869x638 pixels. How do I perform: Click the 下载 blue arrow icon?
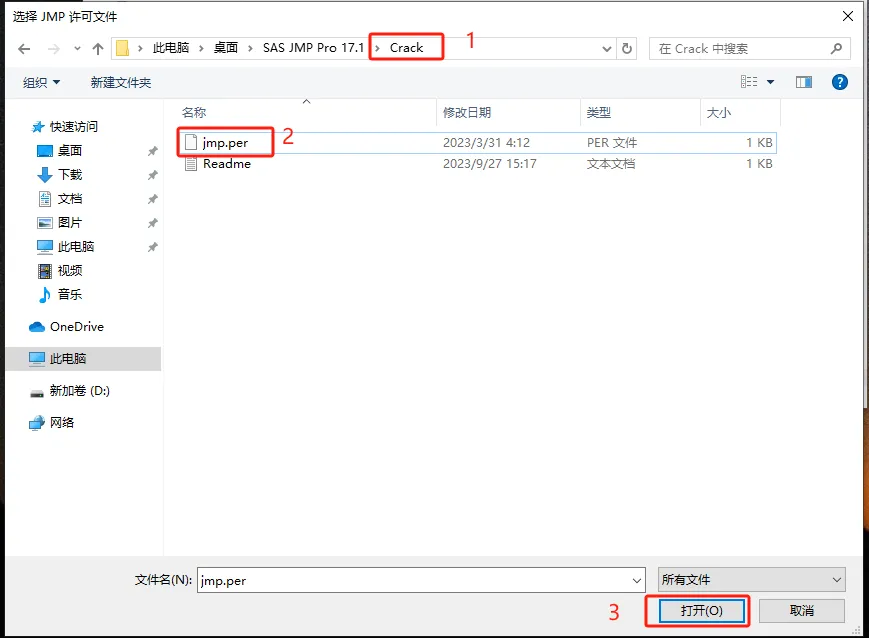pyautogui.click(x=45, y=175)
